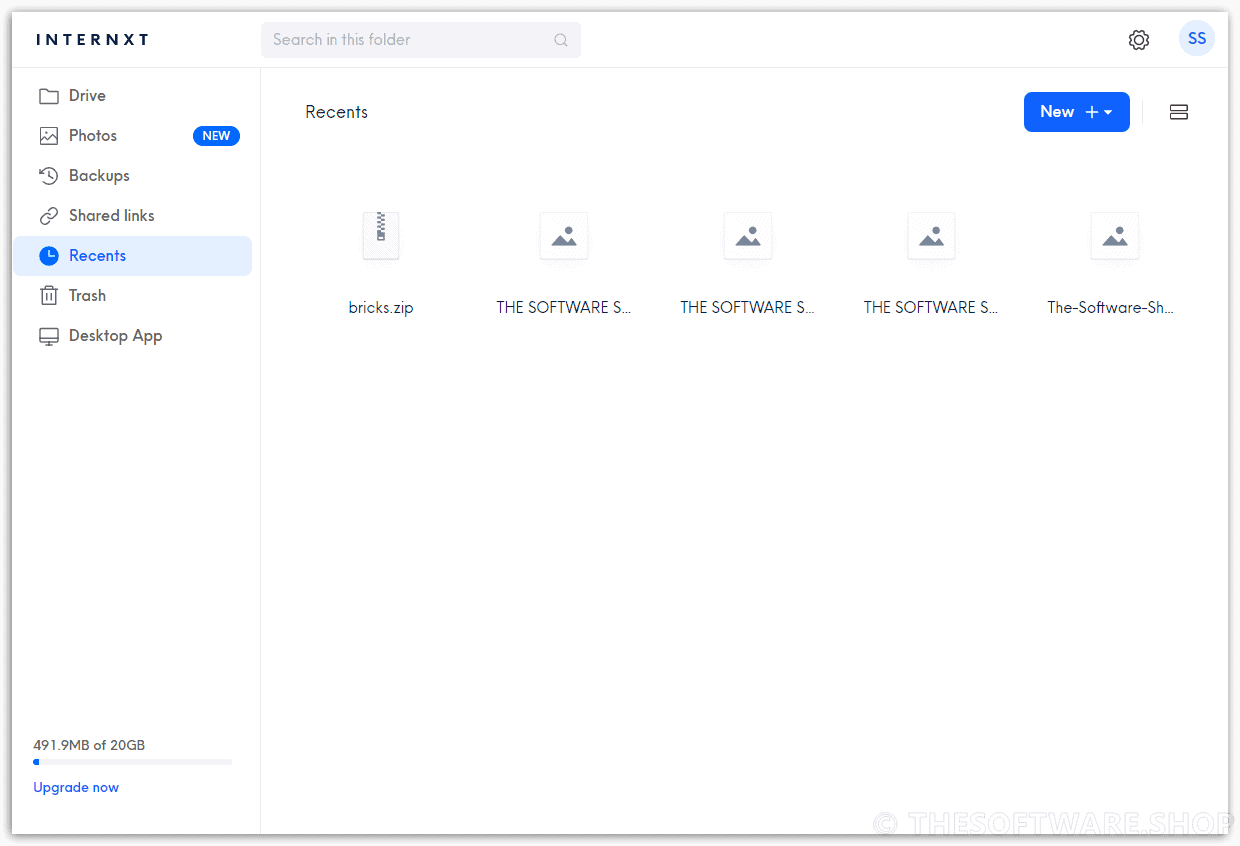Open the SS account avatar menu
Screen dimensions: 1240x846
click(x=1197, y=39)
